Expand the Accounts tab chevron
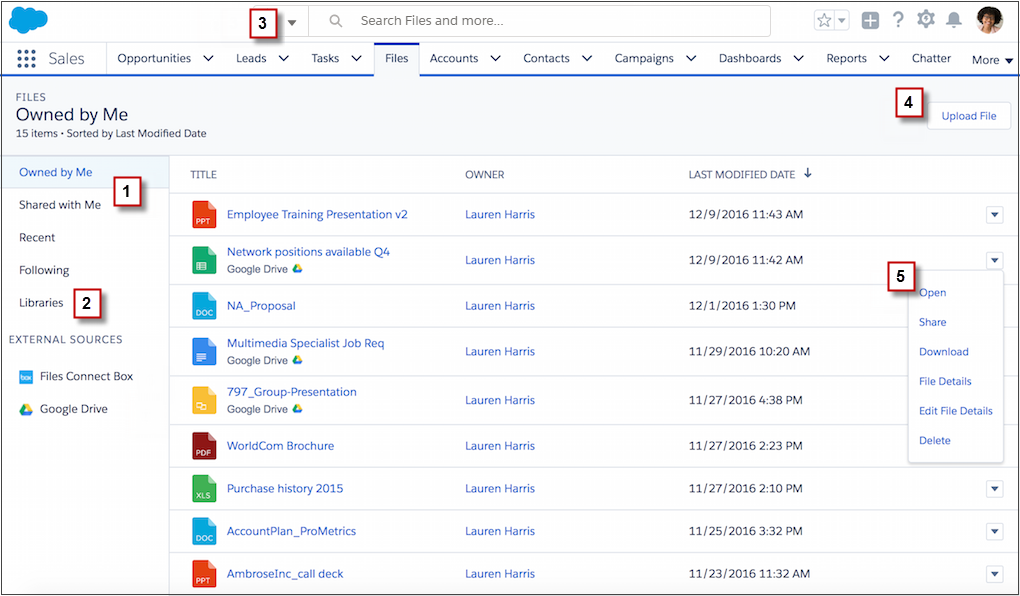This screenshot has height=596, width=1020. pos(496,59)
